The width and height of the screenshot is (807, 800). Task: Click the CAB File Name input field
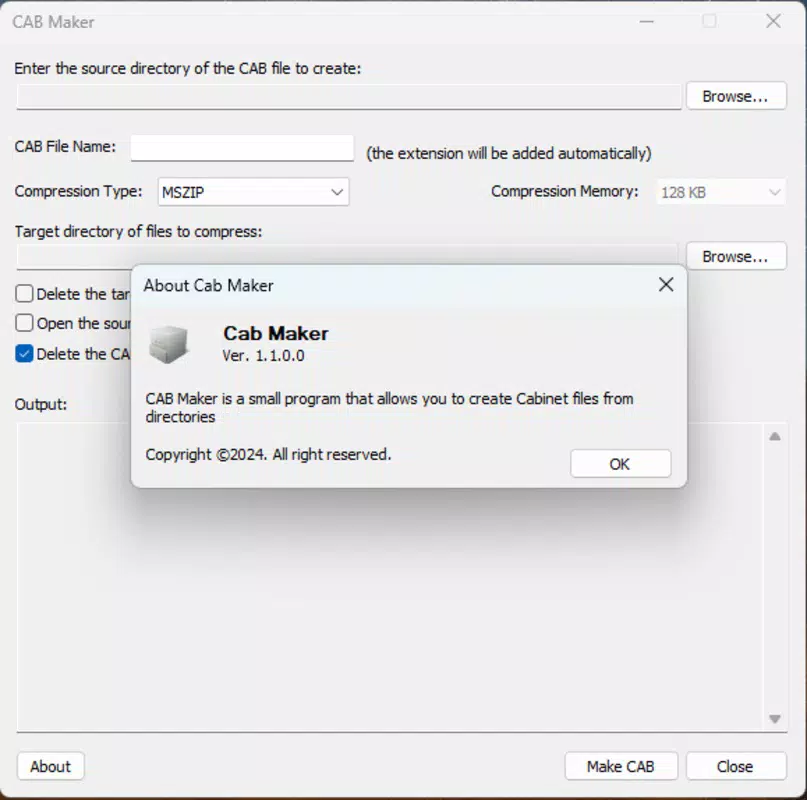point(242,148)
